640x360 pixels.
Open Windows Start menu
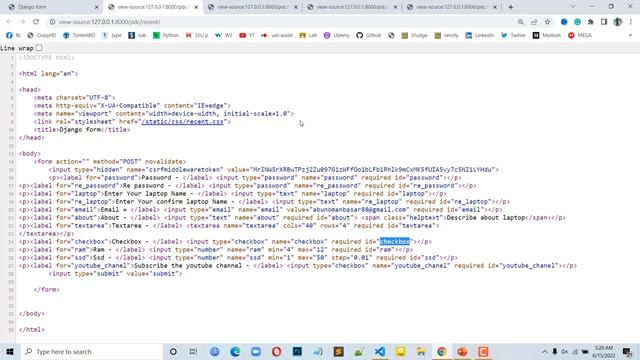[x=10, y=351]
